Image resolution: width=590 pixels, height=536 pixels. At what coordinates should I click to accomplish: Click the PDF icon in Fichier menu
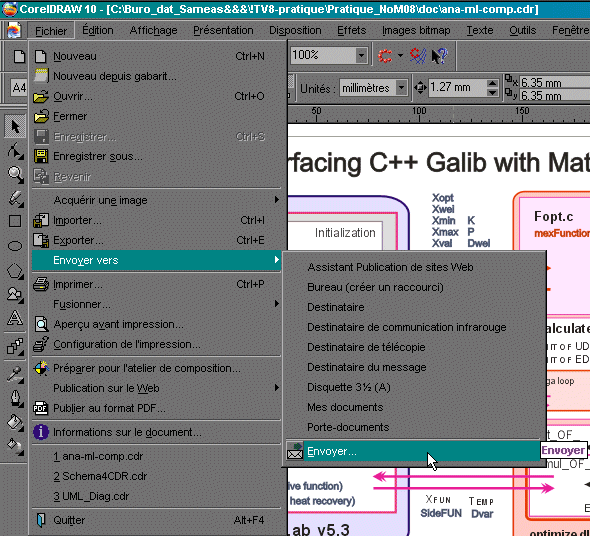(x=41, y=408)
